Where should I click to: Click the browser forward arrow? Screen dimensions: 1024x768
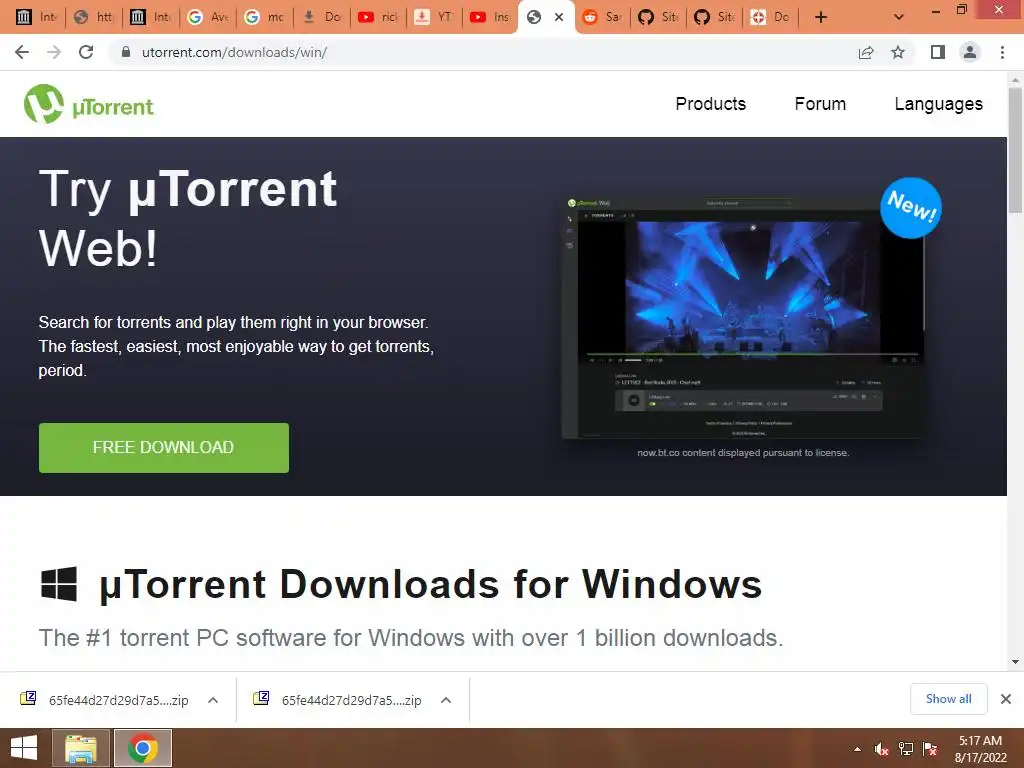[54, 52]
